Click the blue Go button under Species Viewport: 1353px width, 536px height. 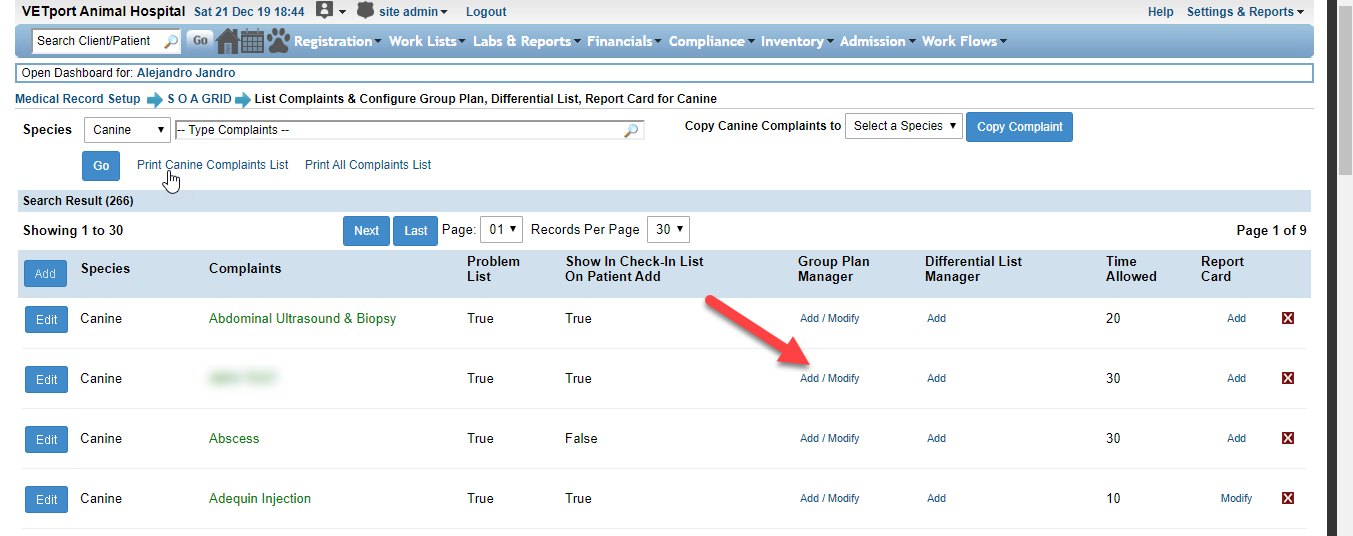(101, 166)
